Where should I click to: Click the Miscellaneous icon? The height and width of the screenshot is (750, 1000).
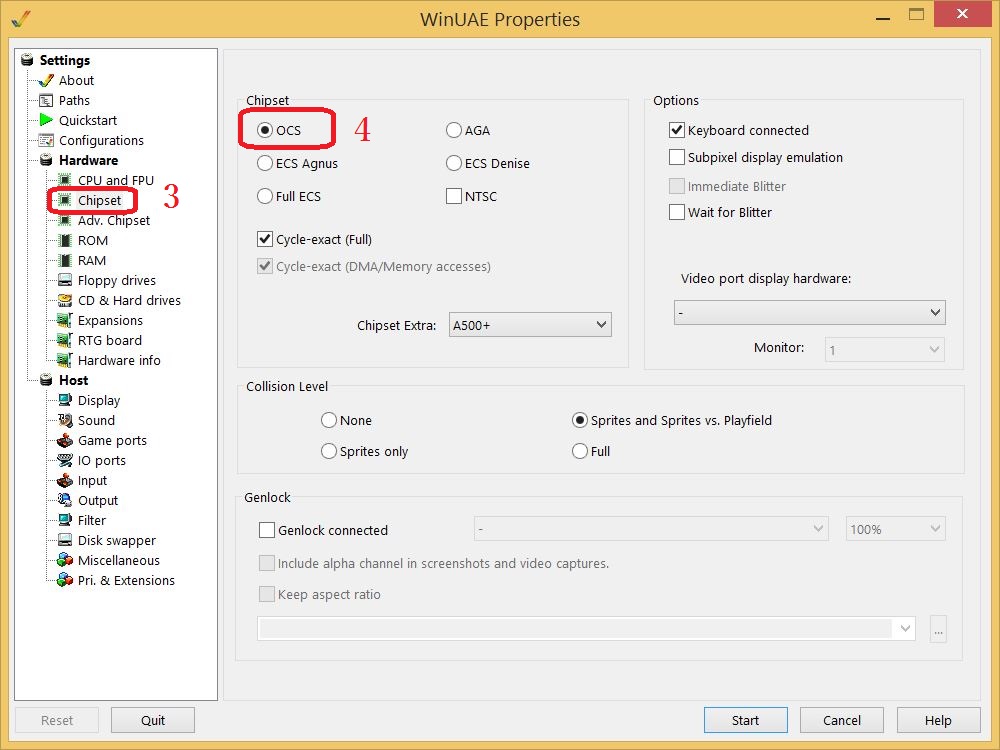tap(64, 561)
